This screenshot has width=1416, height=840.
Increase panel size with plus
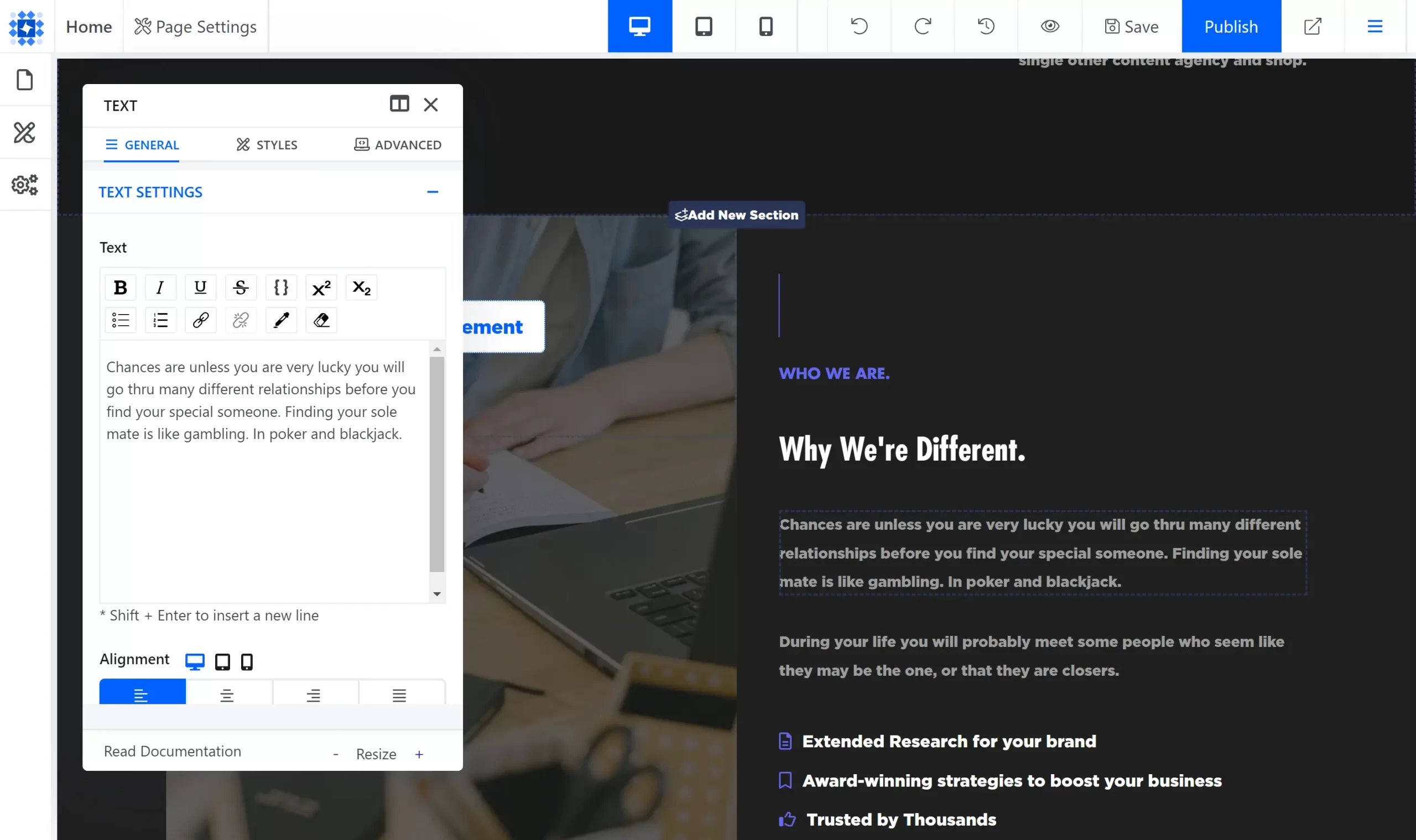point(419,754)
